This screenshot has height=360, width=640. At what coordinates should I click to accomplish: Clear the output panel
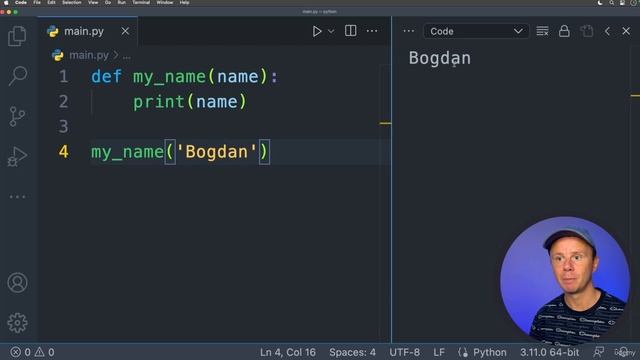[542, 31]
